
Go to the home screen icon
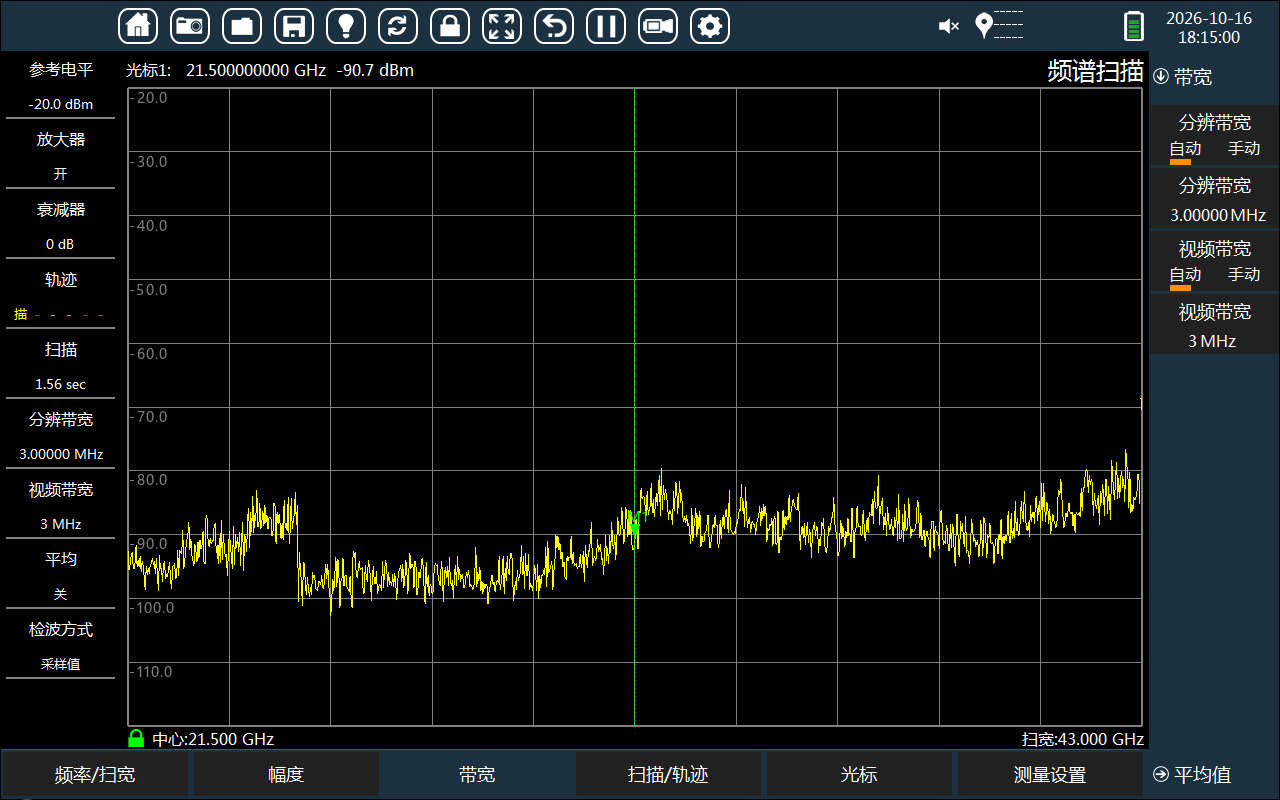pyautogui.click(x=138, y=26)
